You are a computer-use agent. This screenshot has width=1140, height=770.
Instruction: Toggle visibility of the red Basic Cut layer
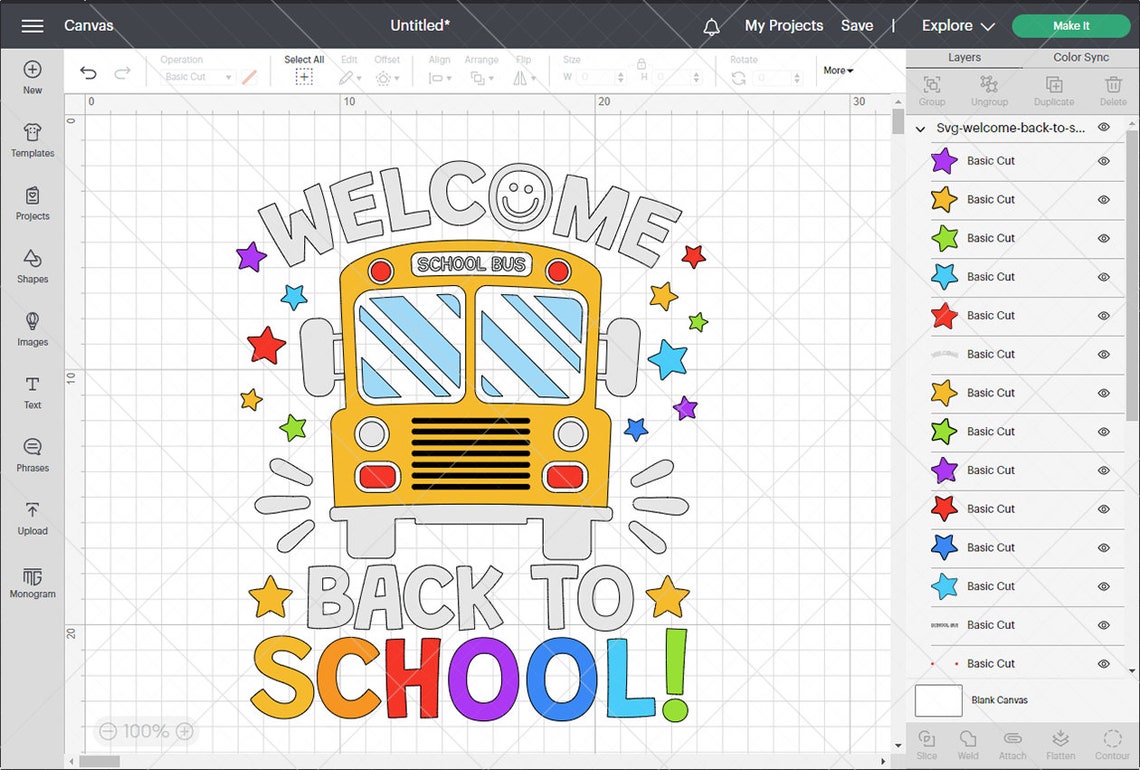coord(1104,315)
